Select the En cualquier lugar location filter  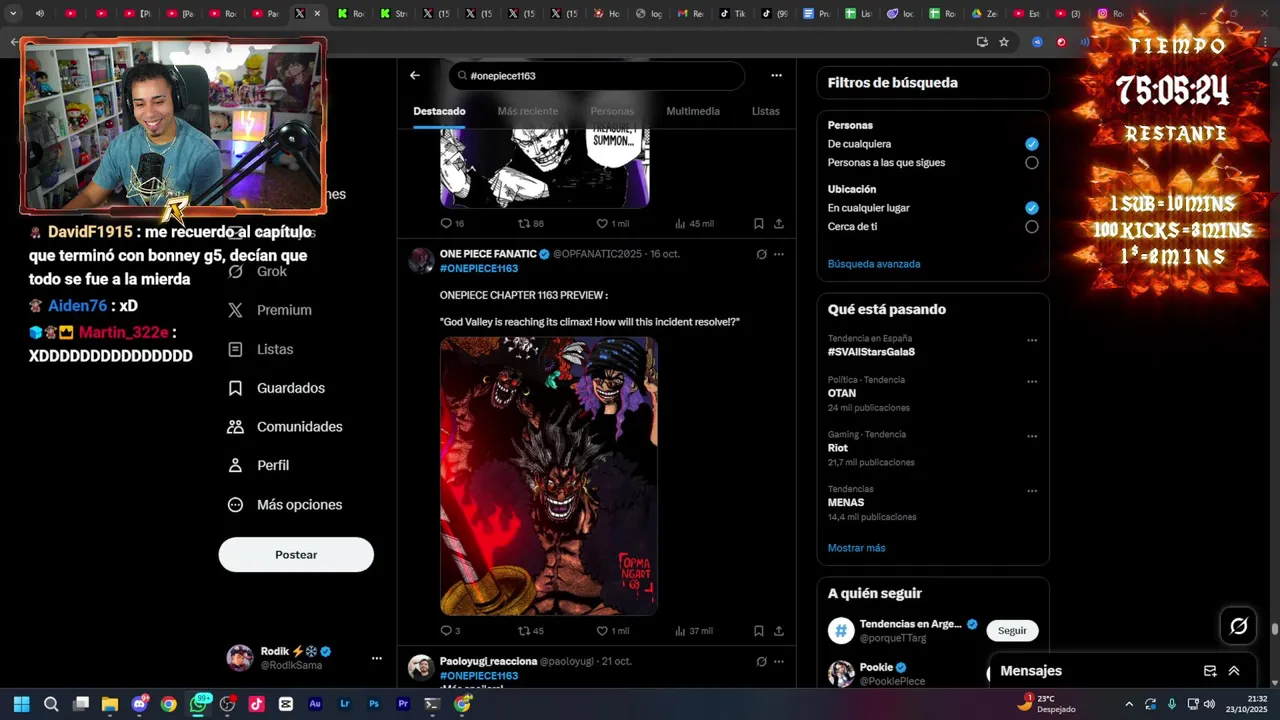click(x=1032, y=208)
